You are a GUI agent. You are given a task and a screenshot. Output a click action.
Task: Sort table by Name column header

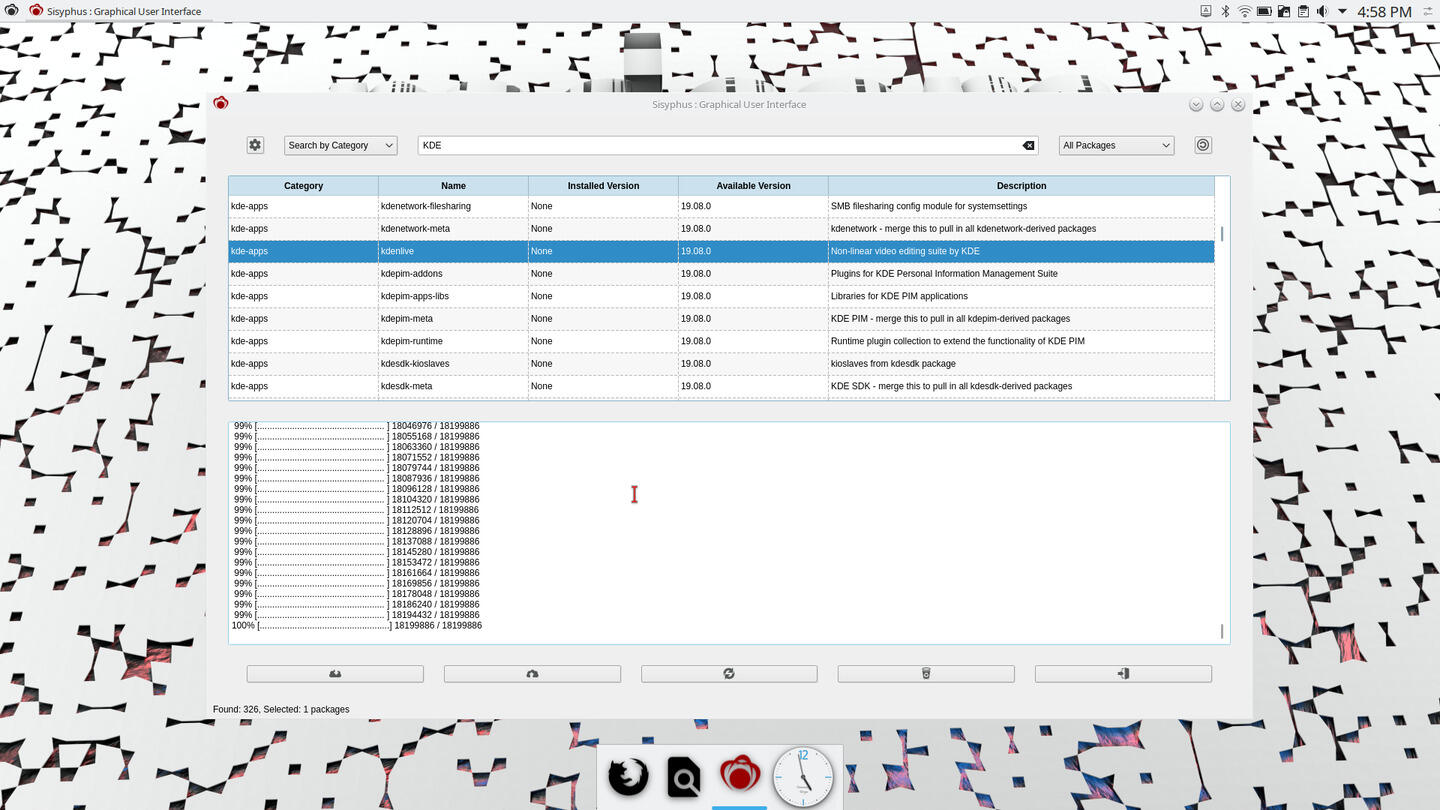tap(453, 185)
